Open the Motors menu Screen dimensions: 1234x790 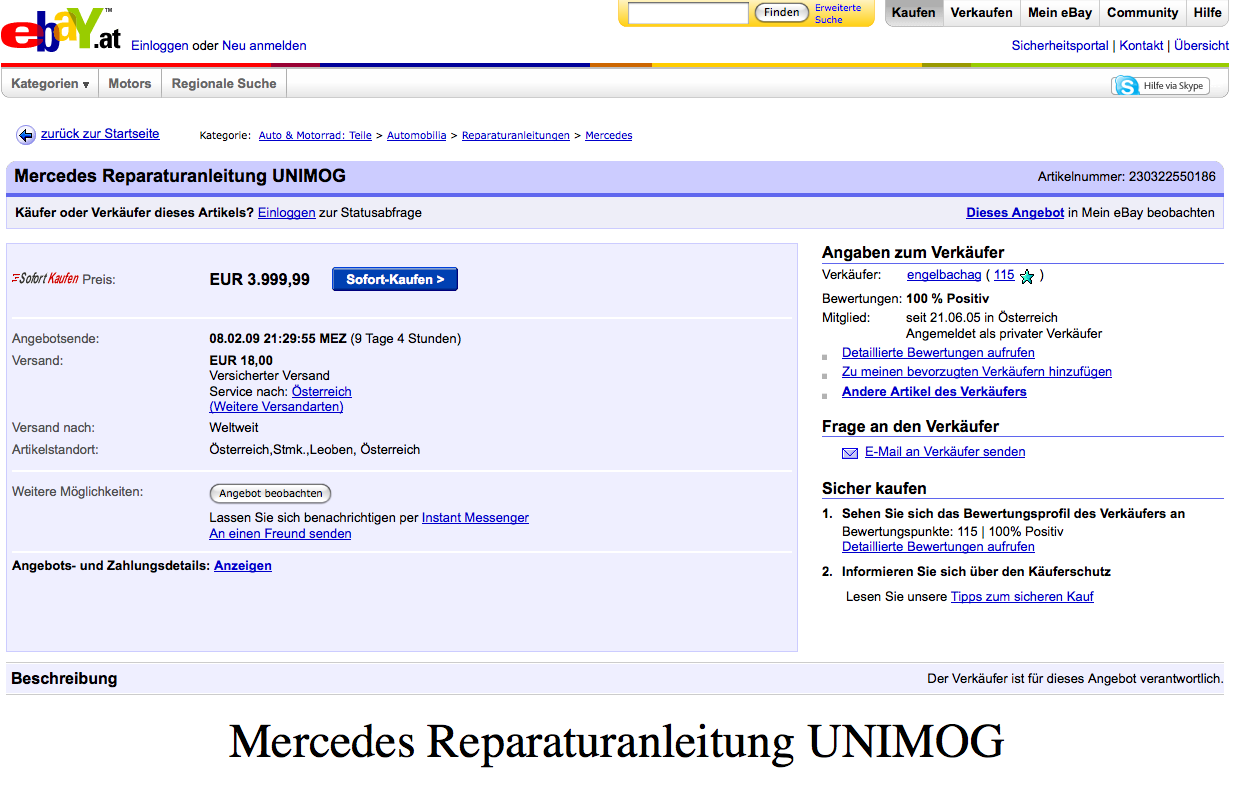pos(129,84)
